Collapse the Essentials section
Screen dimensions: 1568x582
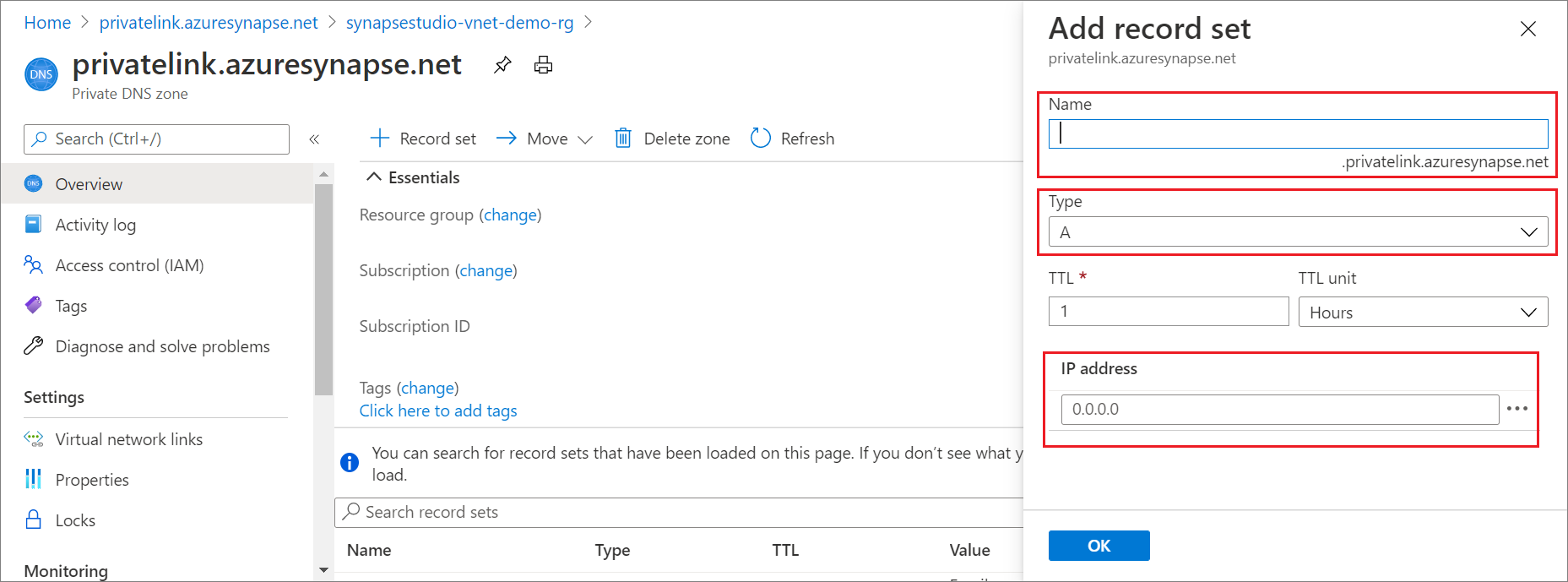374,177
